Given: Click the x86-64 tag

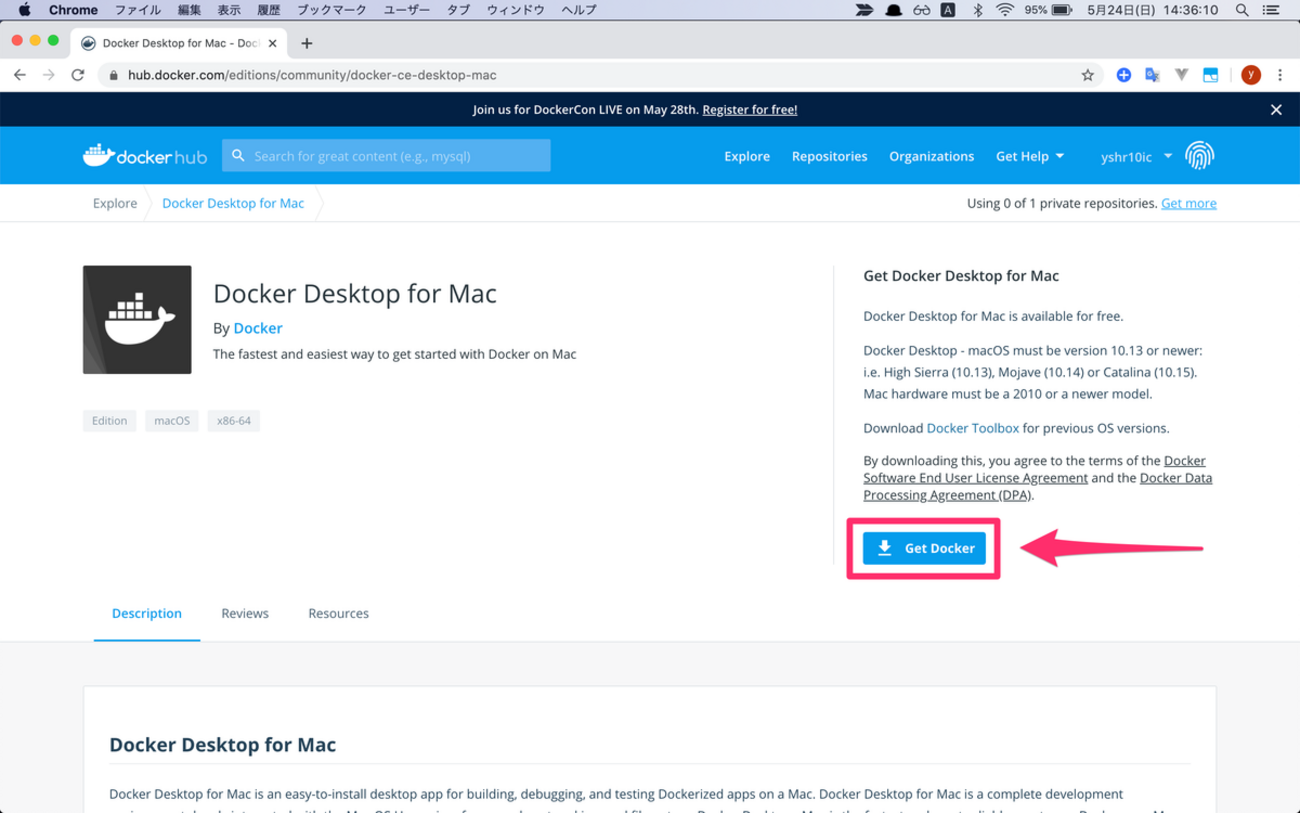Looking at the screenshot, I should 234,421.
